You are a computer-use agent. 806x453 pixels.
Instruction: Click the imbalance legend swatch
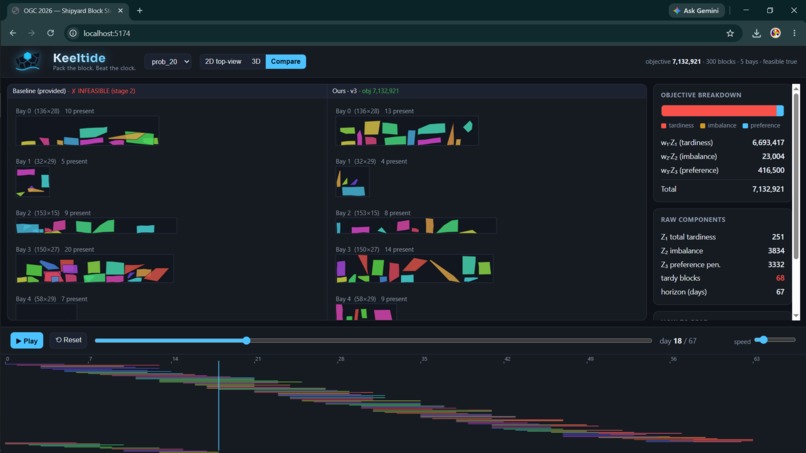703,125
